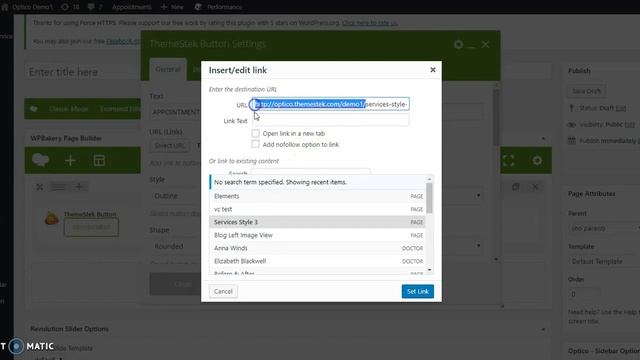Add new element with plus icon
The image size is (640, 360).
tap(70, 160)
